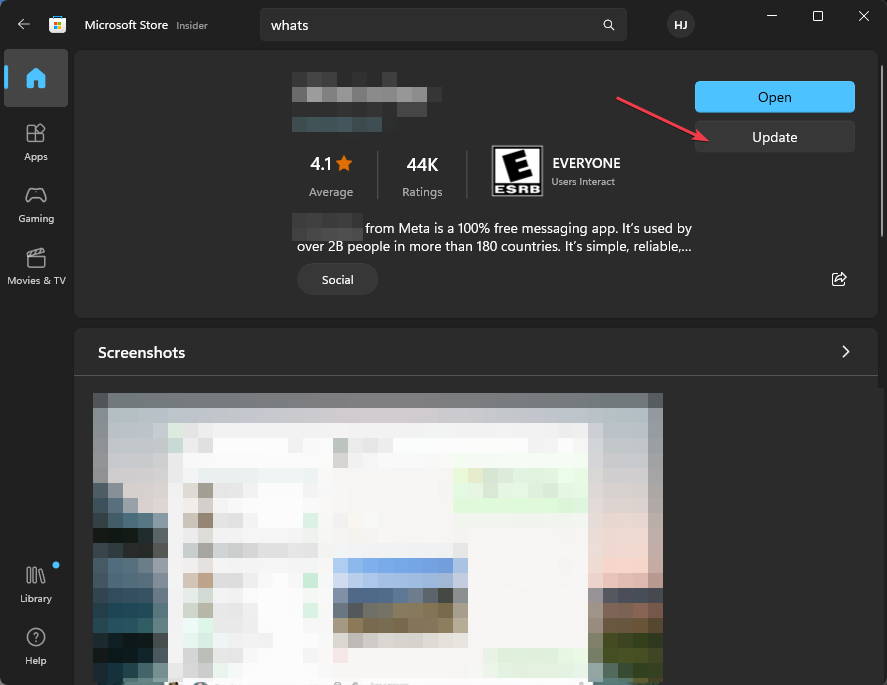Image resolution: width=887 pixels, height=685 pixels.
Task: Click the Screenshots section heading
Action: [141, 352]
